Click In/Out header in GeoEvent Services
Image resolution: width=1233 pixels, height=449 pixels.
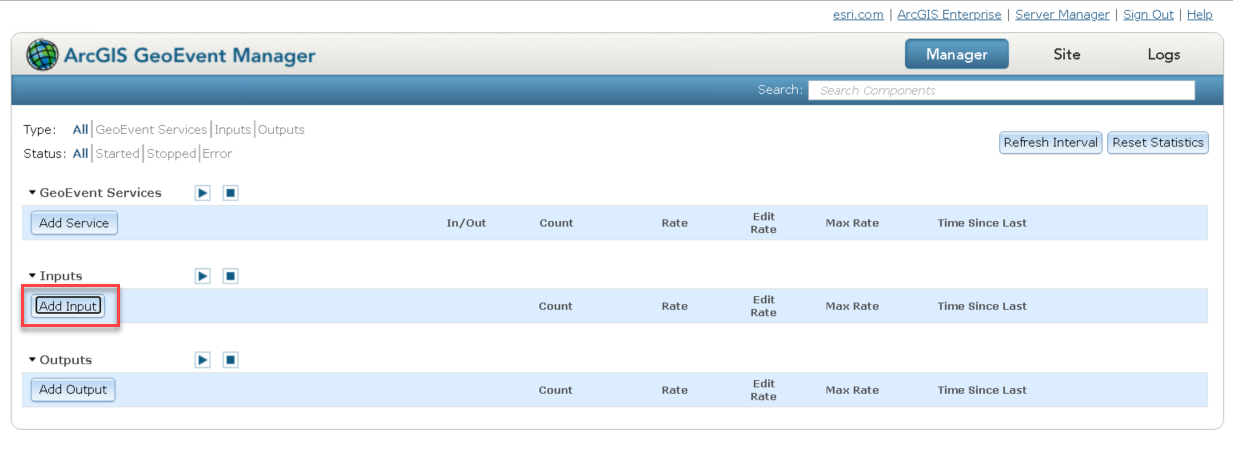466,223
